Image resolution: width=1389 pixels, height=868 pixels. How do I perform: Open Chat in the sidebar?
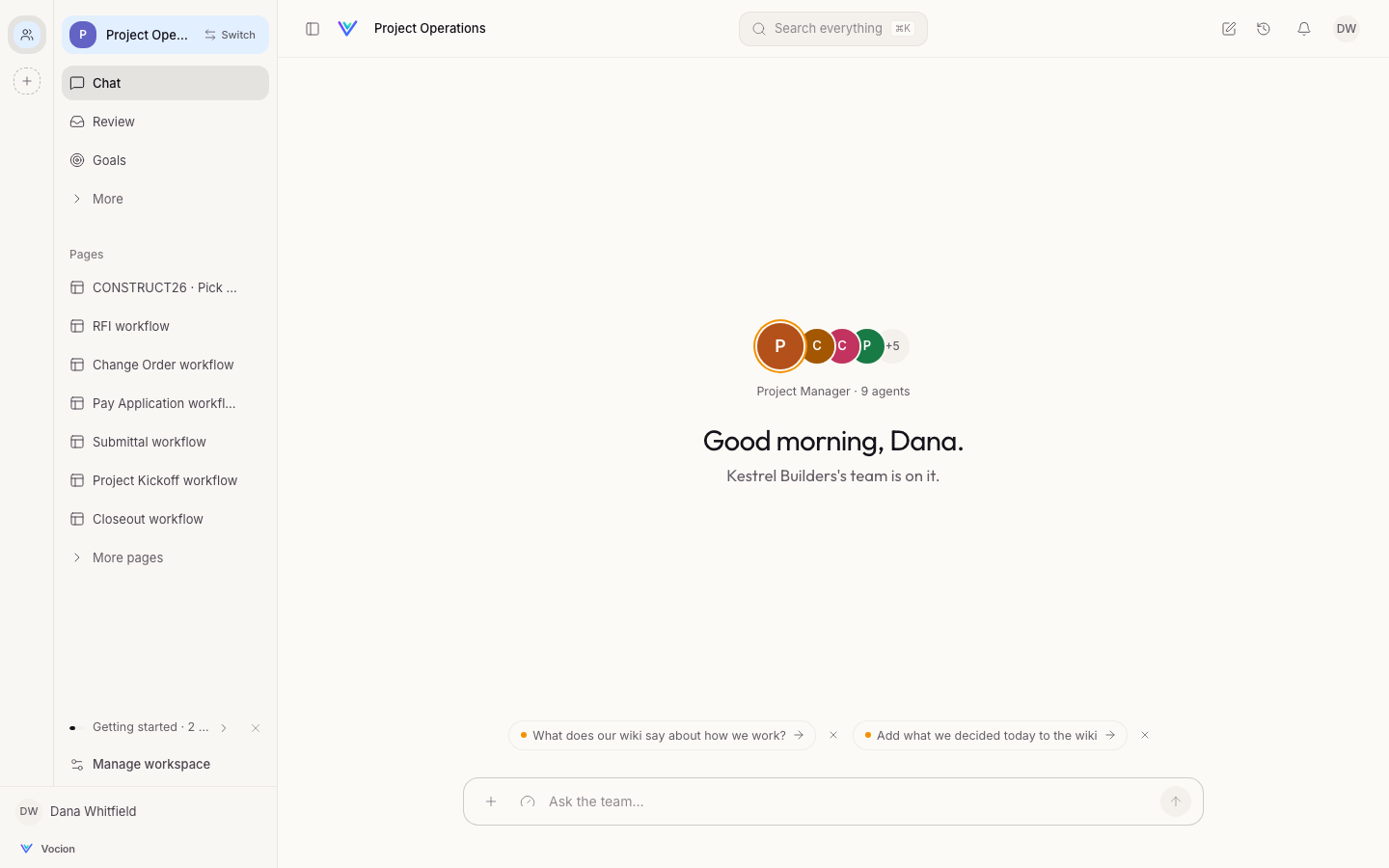click(x=166, y=83)
